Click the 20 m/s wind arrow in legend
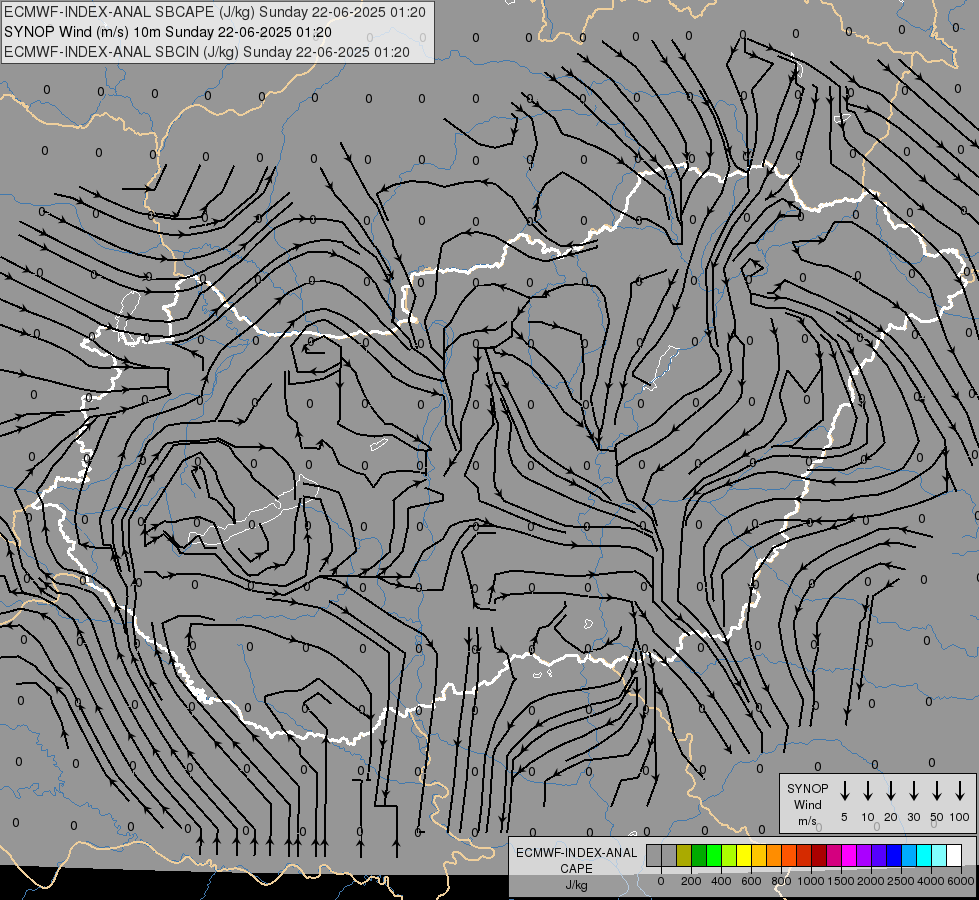Screen dimensions: 979x900 tap(891, 790)
